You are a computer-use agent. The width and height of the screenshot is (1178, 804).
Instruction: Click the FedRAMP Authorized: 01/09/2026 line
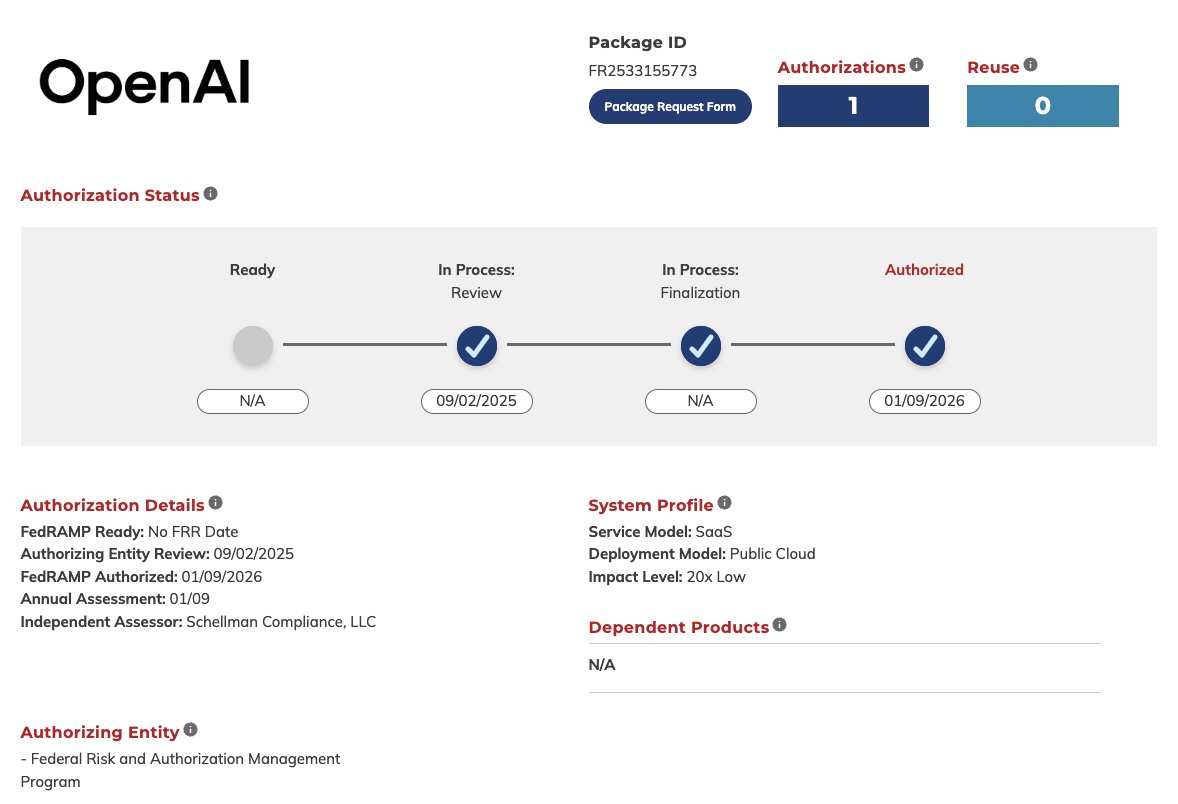click(x=141, y=577)
